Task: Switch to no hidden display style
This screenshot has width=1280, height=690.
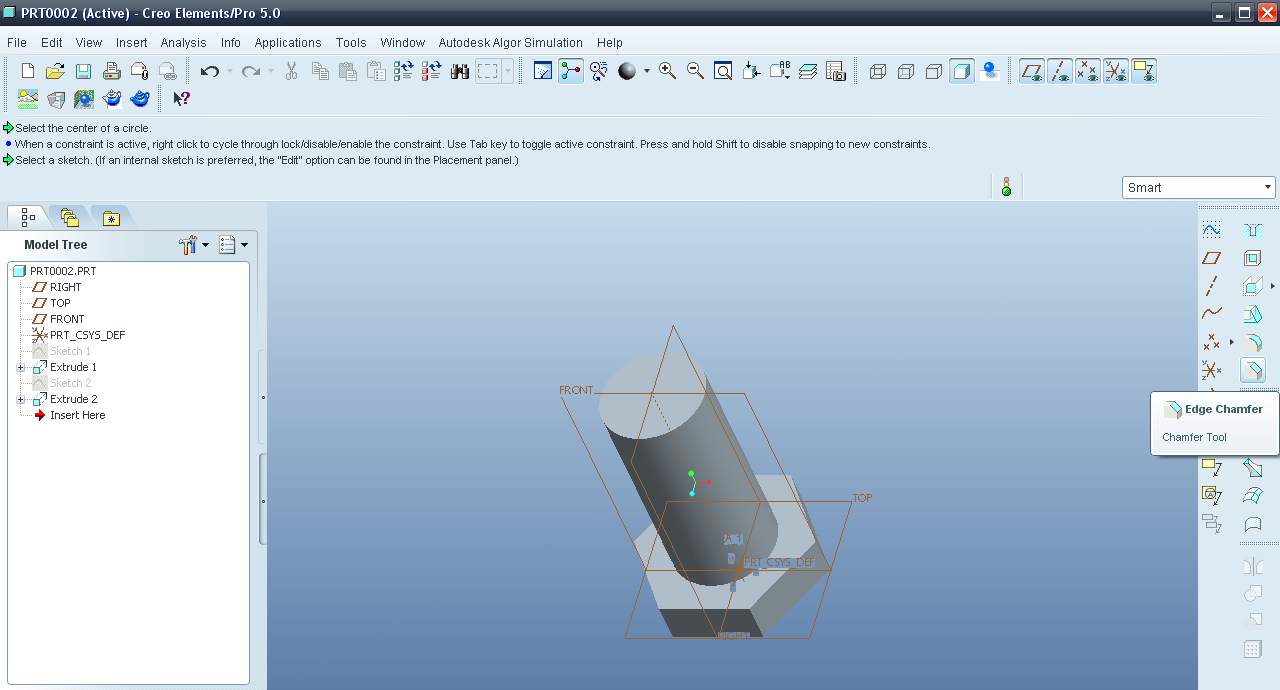Action: (x=934, y=71)
